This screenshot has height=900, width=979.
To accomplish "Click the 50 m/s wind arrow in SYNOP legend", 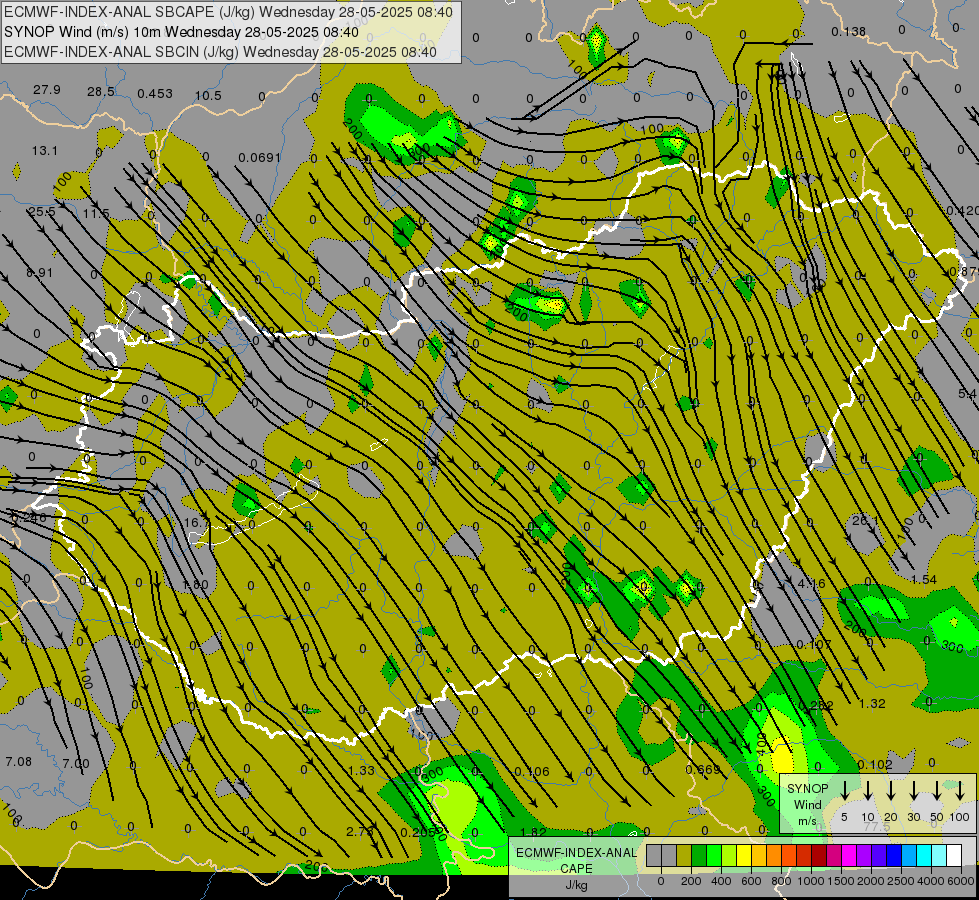I will pyautogui.click(x=937, y=791).
